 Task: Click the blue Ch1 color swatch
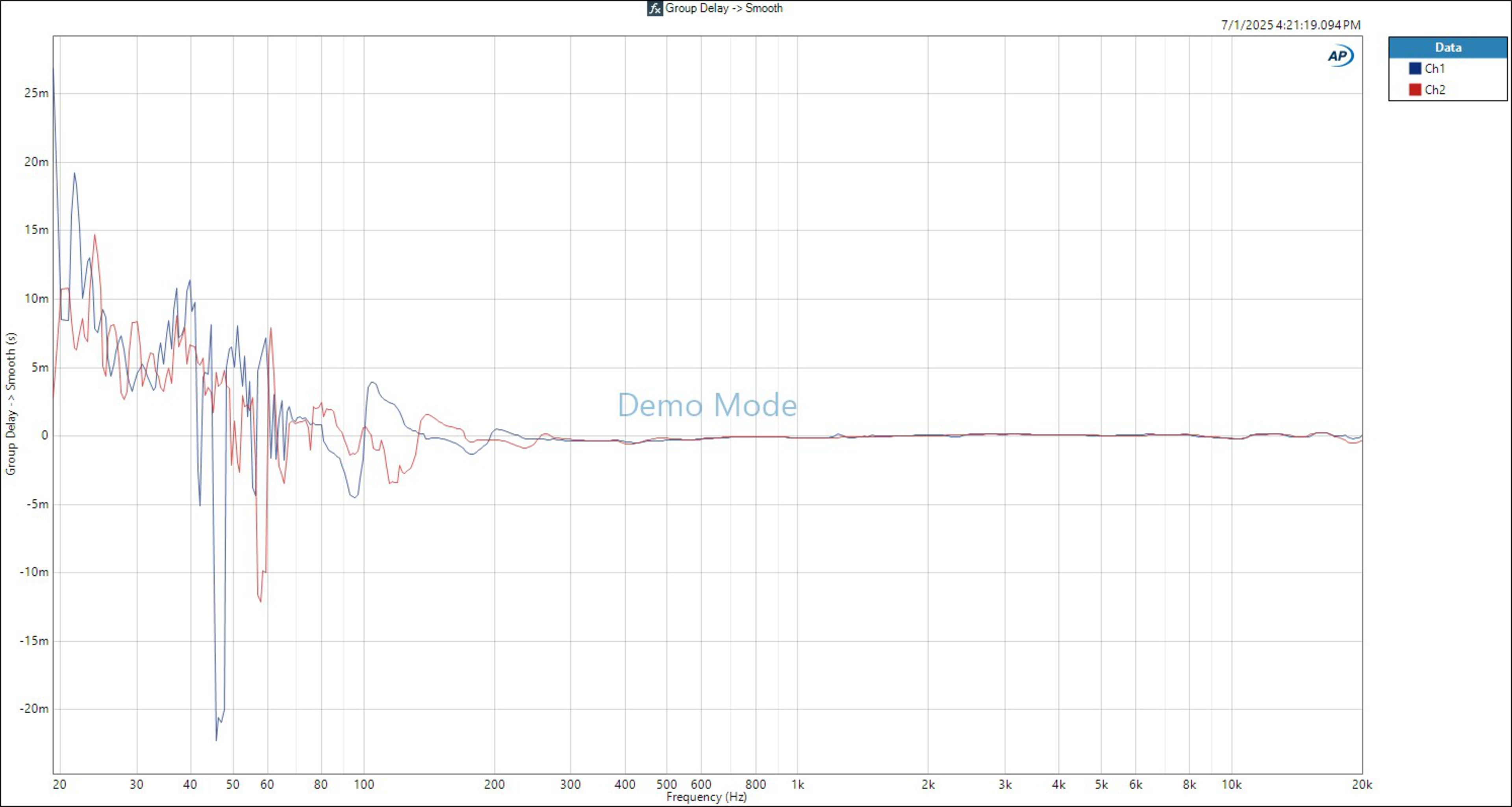(x=1415, y=68)
